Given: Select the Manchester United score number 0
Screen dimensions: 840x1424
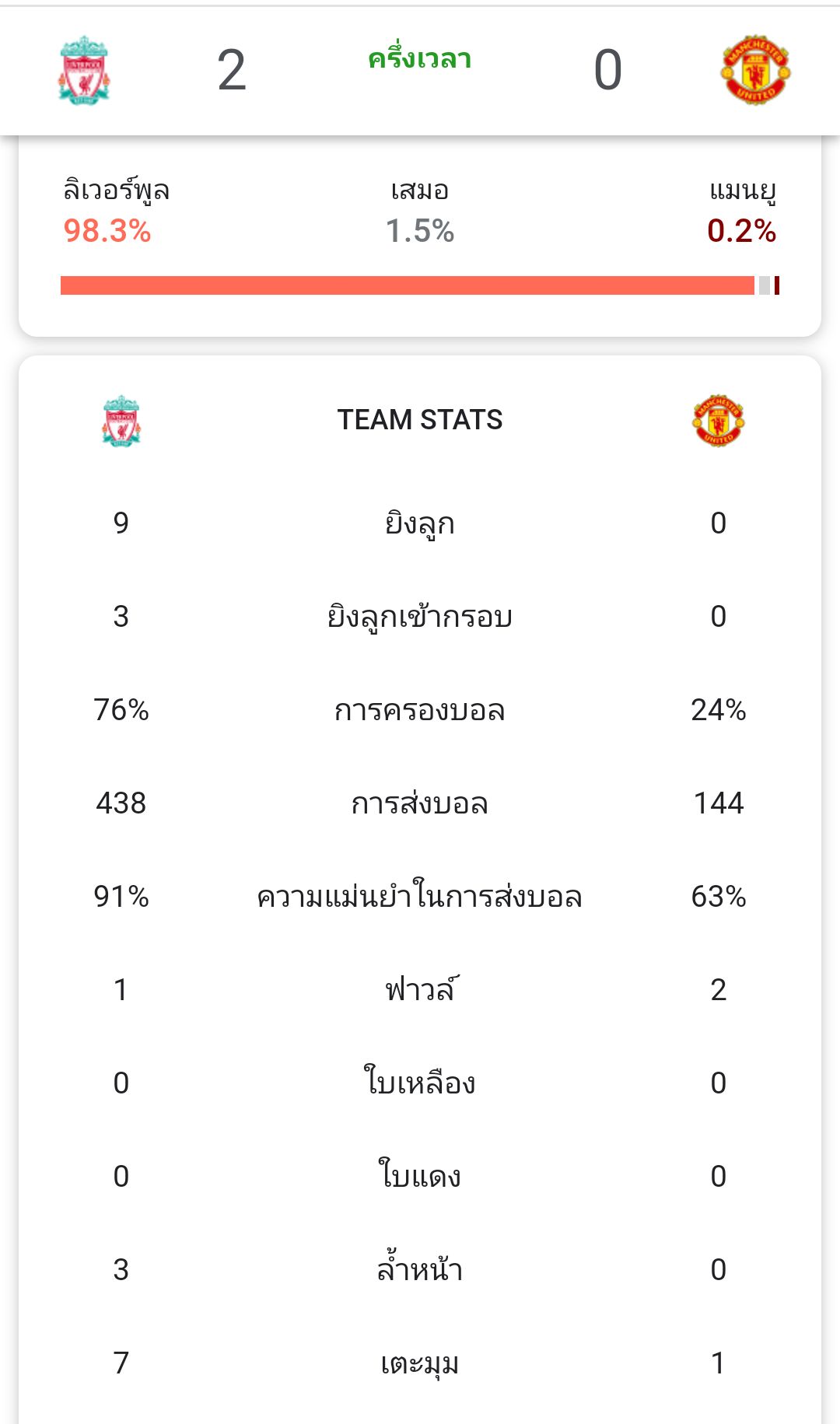Looking at the screenshot, I should (607, 70).
